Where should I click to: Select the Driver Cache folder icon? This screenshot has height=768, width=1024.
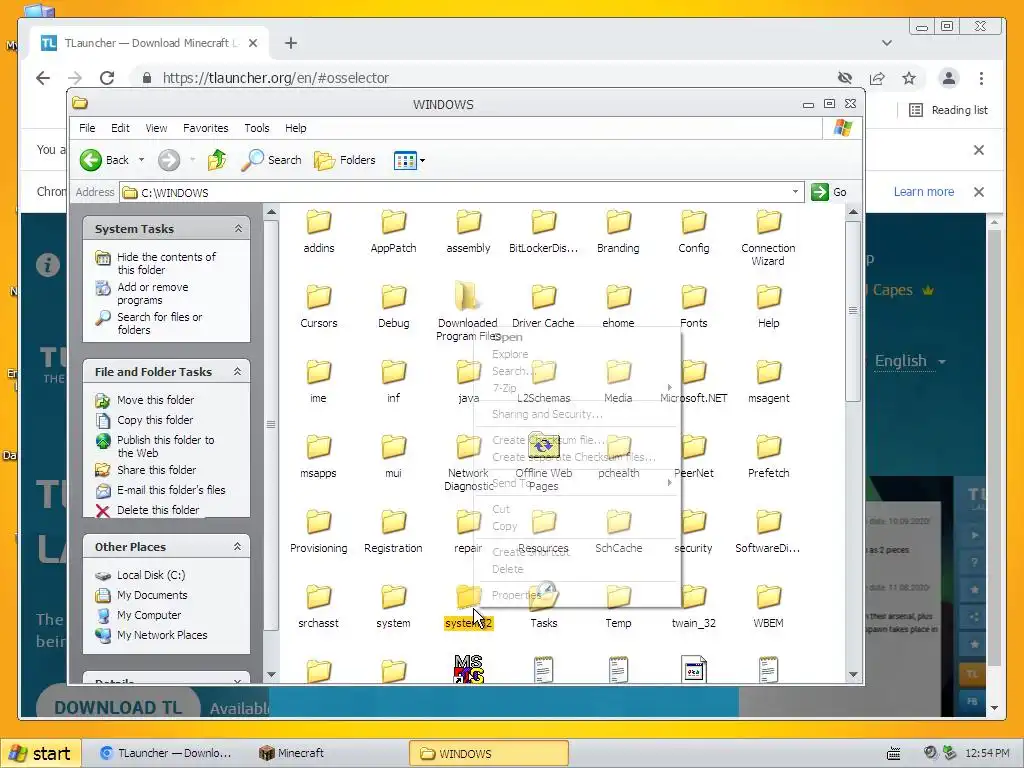pyautogui.click(x=543, y=297)
